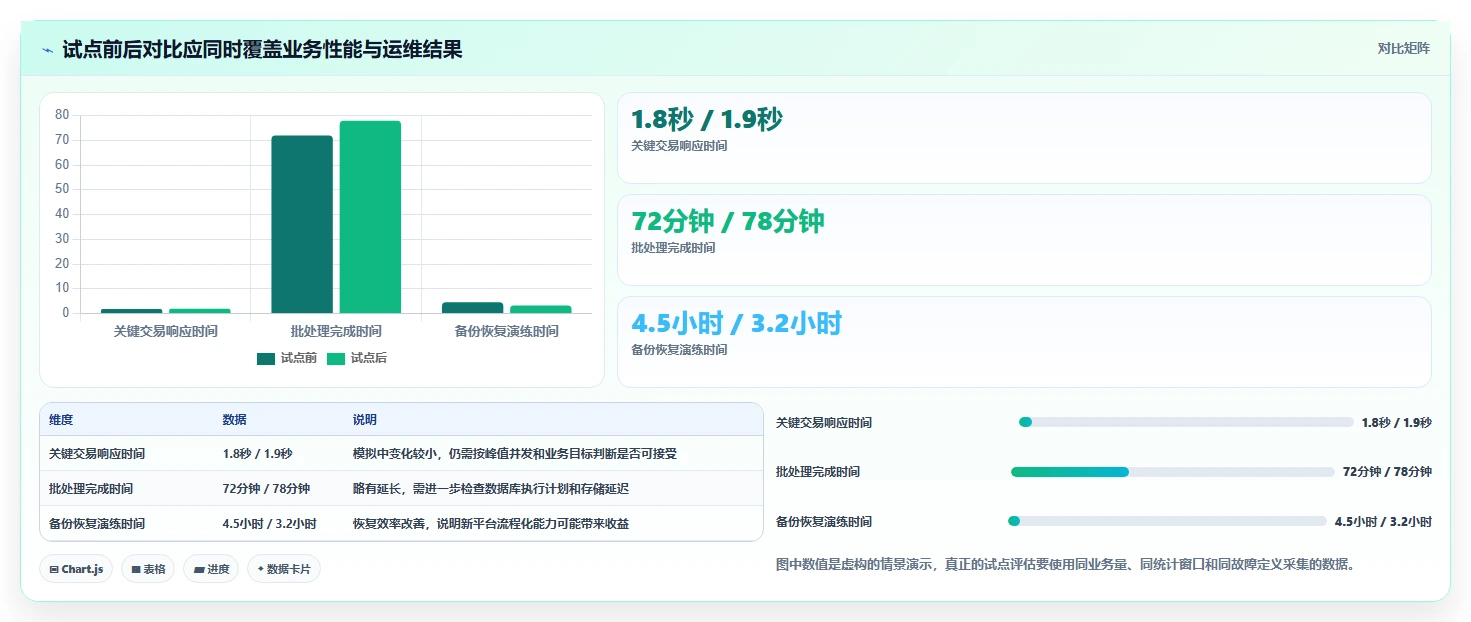Click the header title 试点前后对比应同时覆盖业务性能与运维结果
This screenshot has width=1471, height=622.
point(262,49)
